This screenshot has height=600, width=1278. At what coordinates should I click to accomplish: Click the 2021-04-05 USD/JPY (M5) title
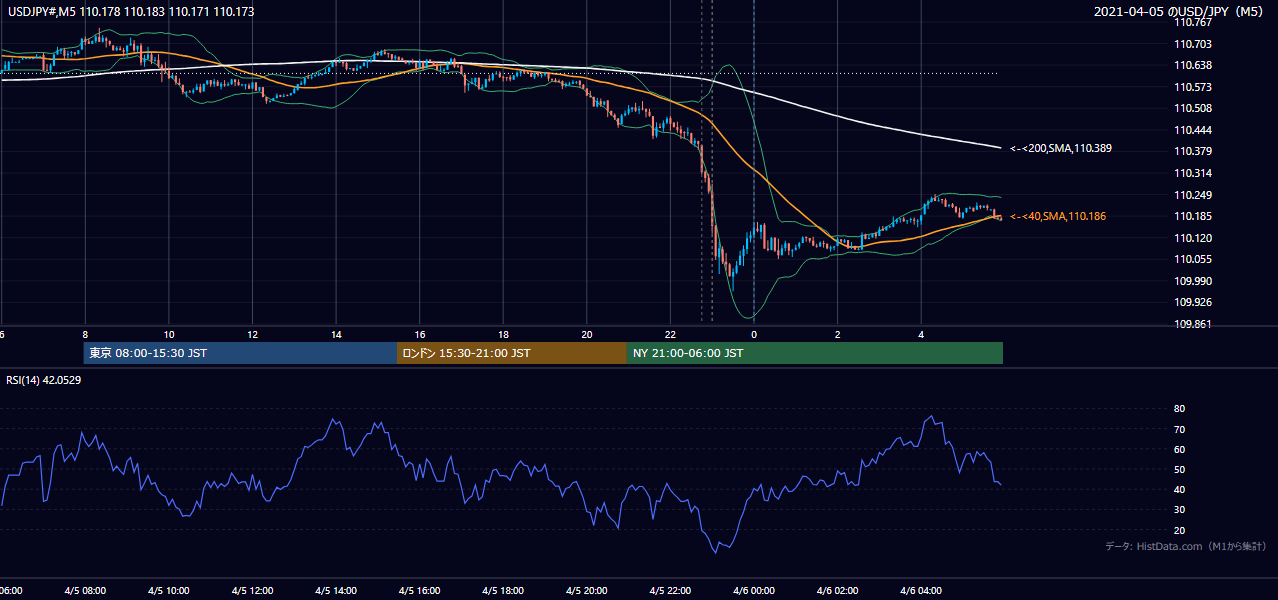pyautogui.click(x=1179, y=11)
